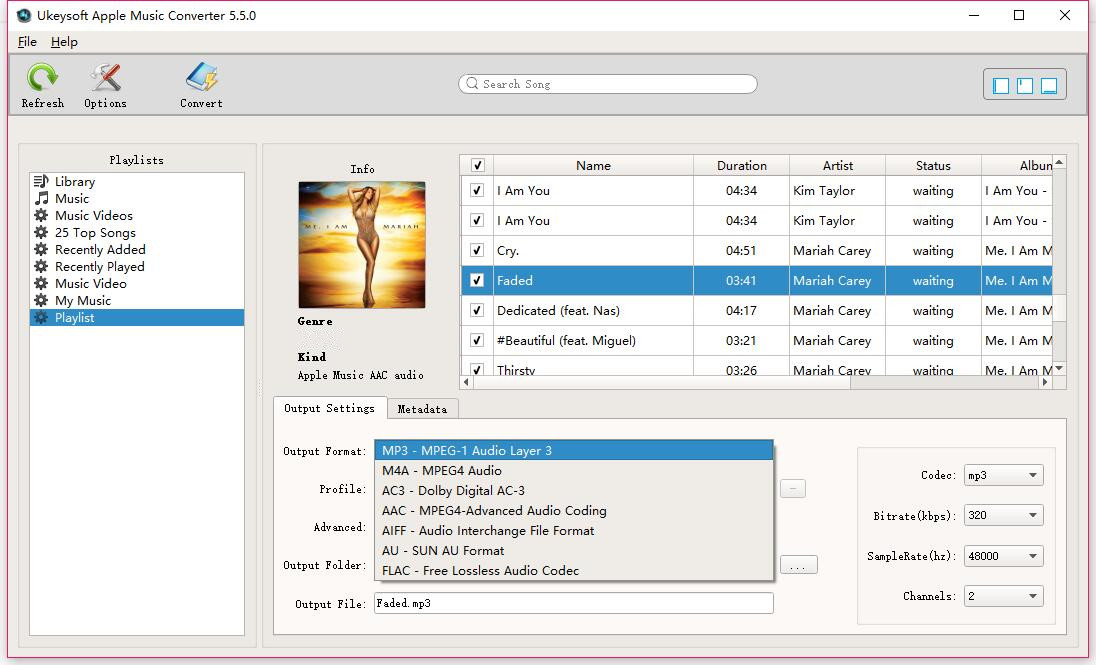
Task: Start conversion with the Convert icon
Action: click(x=201, y=77)
